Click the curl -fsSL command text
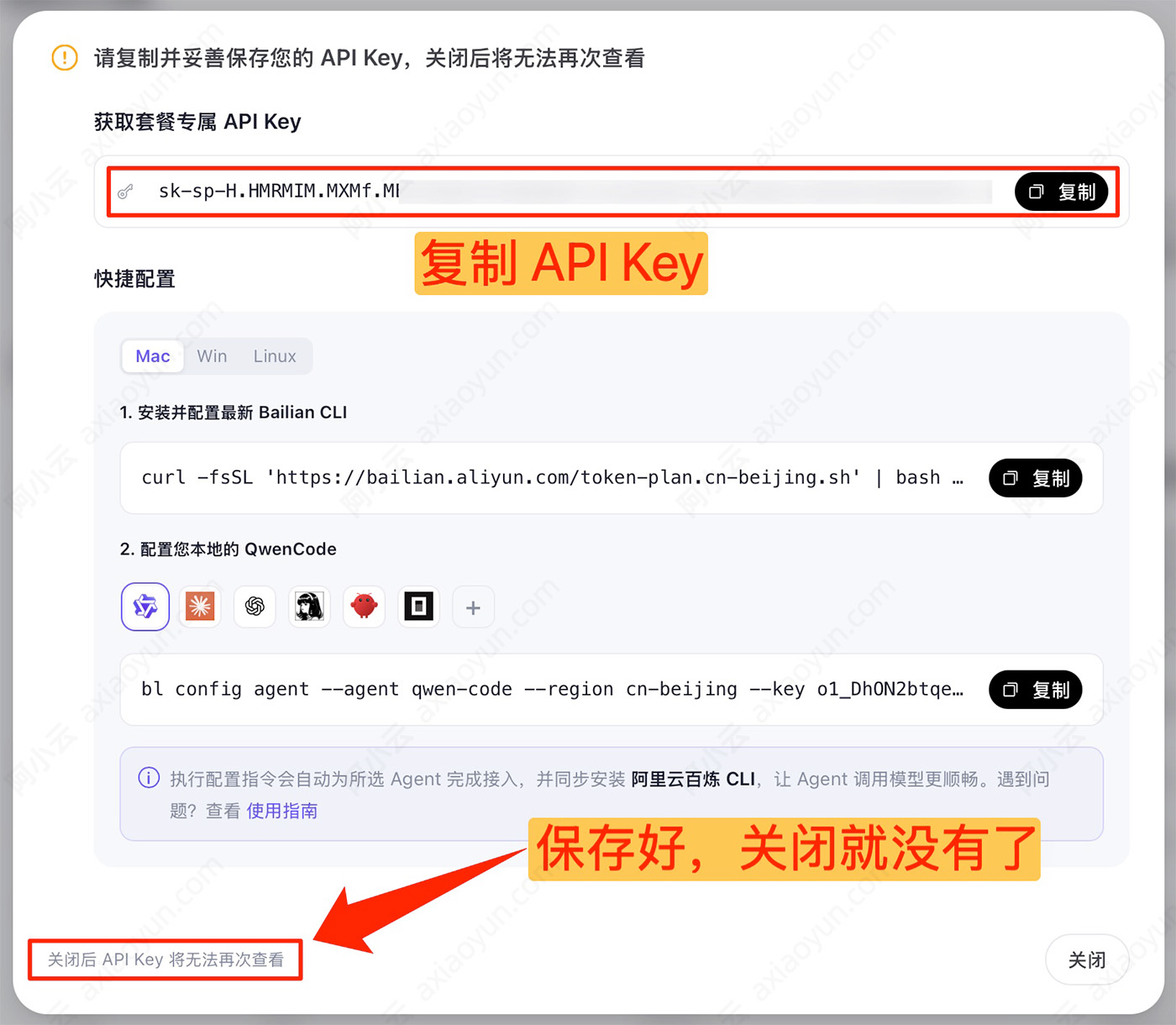 click(x=552, y=477)
